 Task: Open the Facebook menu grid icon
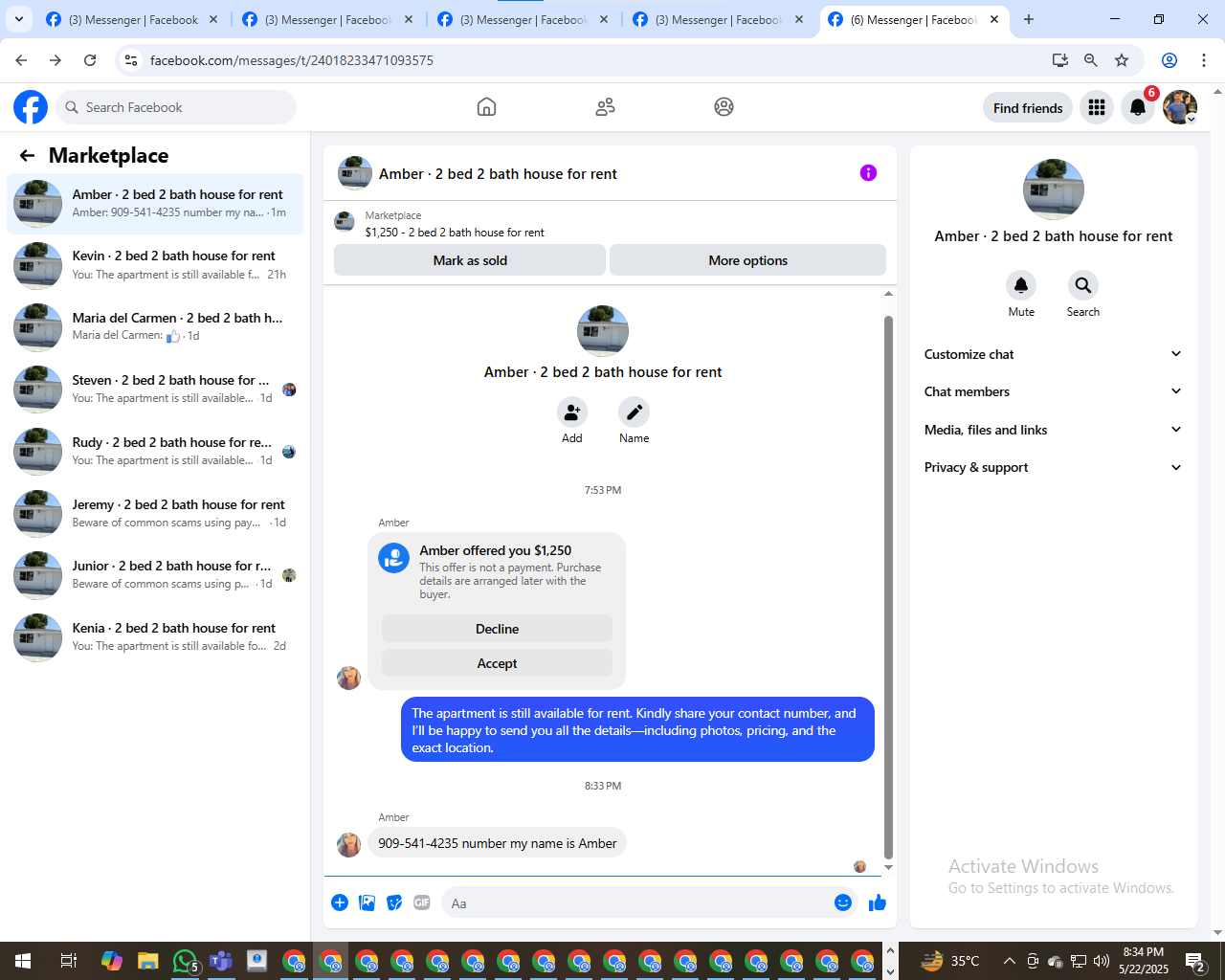[1097, 107]
